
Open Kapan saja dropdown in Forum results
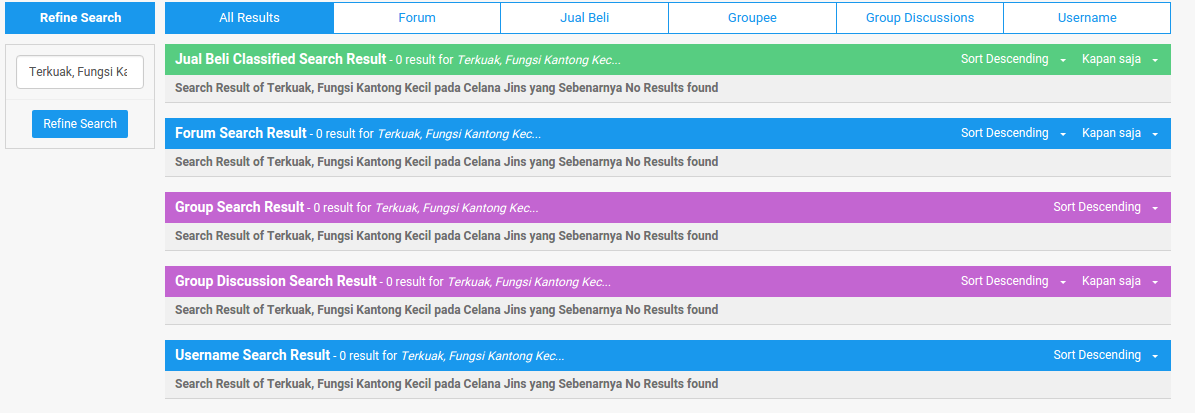point(1120,133)
